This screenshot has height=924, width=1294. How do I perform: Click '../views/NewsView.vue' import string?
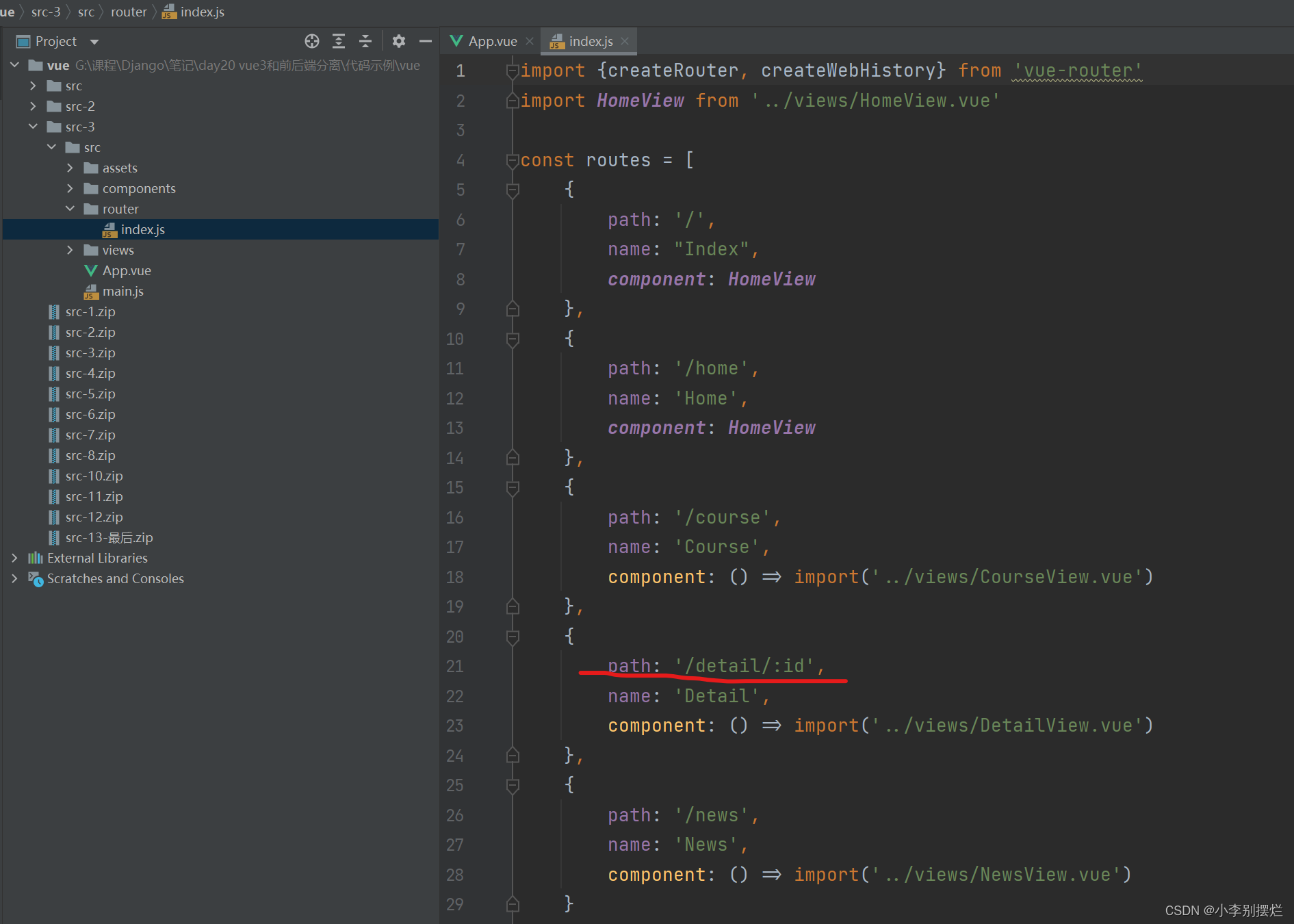tap(996, 875)
